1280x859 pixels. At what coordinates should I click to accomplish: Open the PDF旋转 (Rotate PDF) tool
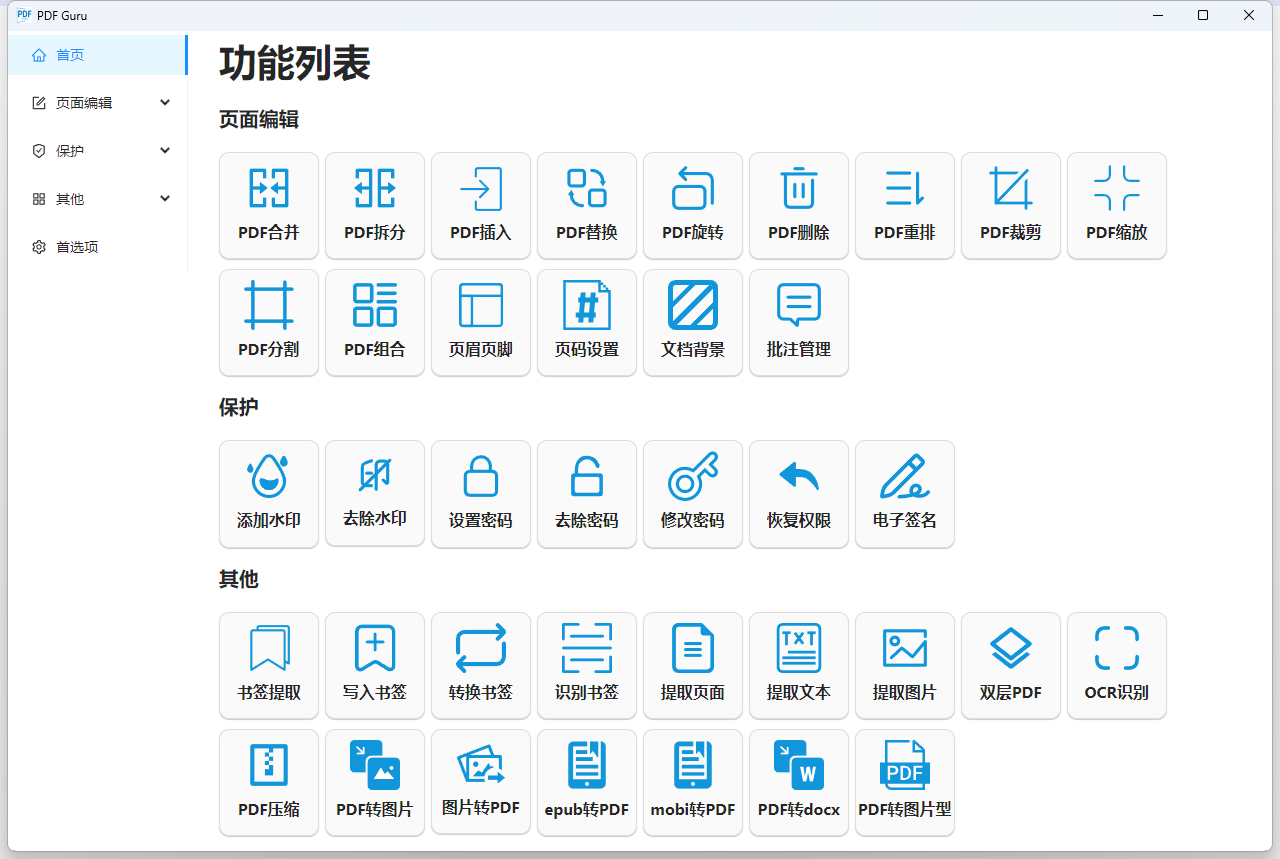coord(692,205)
